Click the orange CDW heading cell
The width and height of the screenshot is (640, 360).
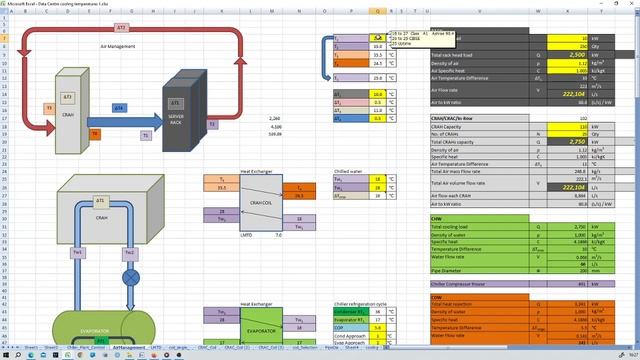(480, 298)
